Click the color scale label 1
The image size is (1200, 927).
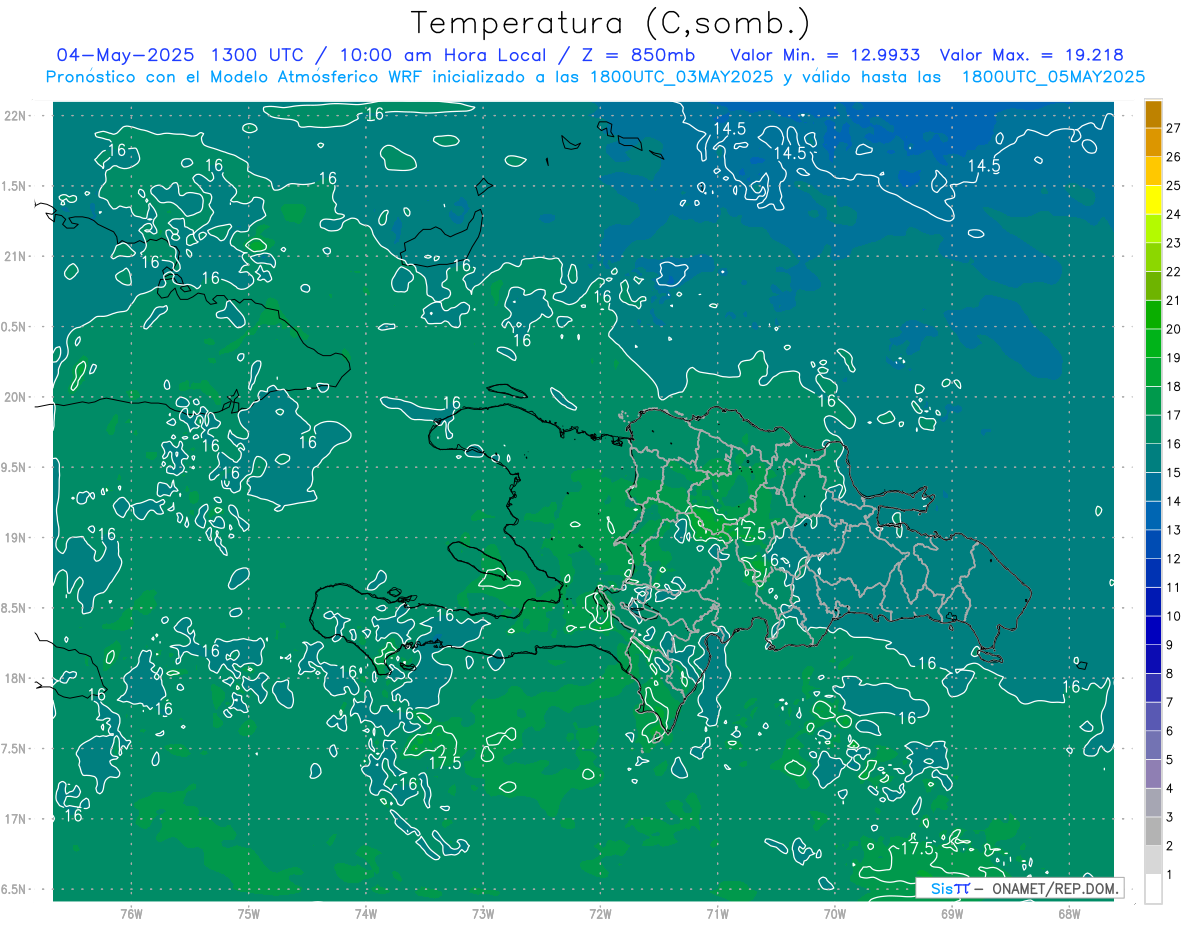1171,875
